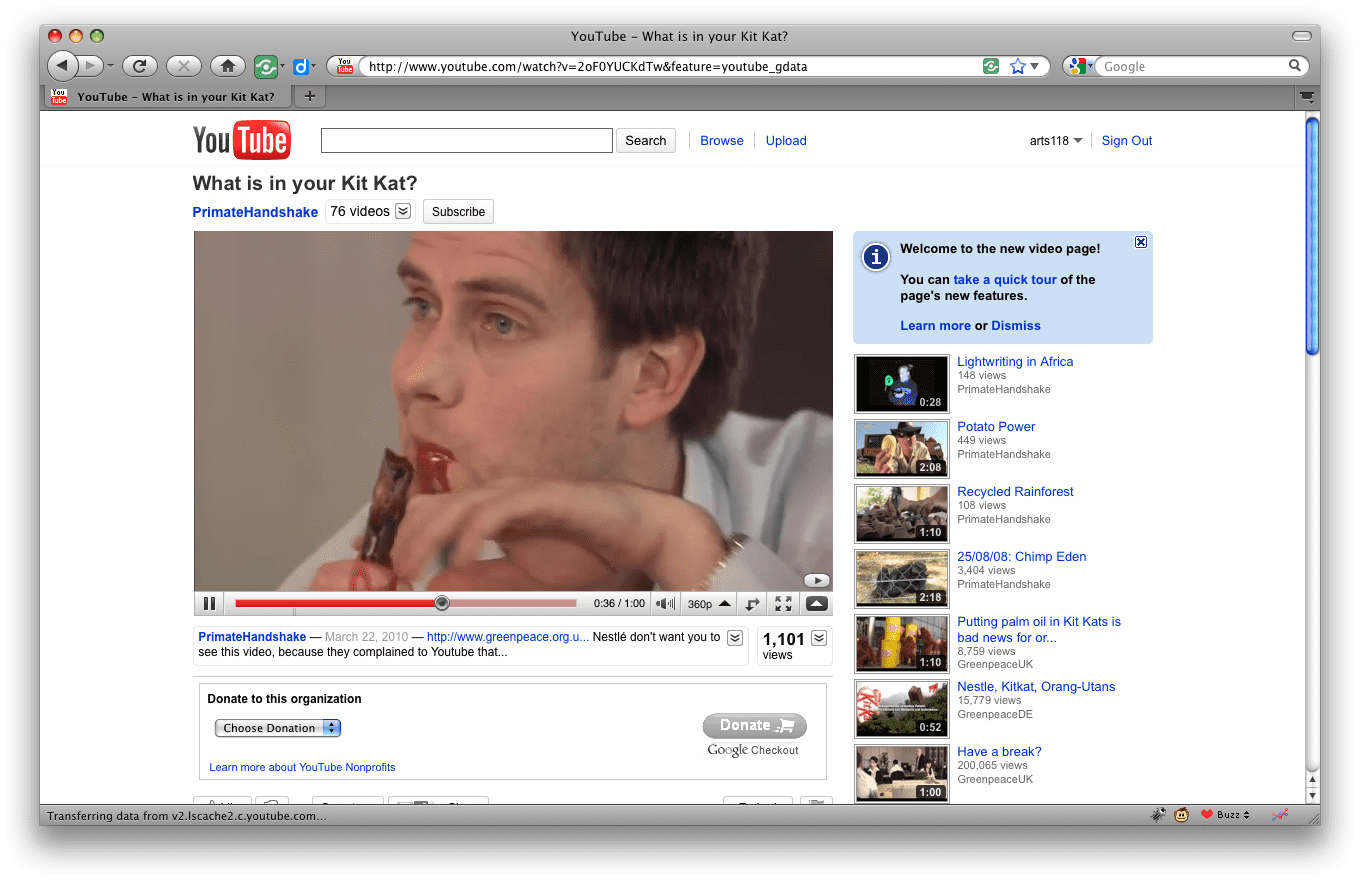
Task: Bookmark this page with the star icon
Action: [x=1018, y=66]
